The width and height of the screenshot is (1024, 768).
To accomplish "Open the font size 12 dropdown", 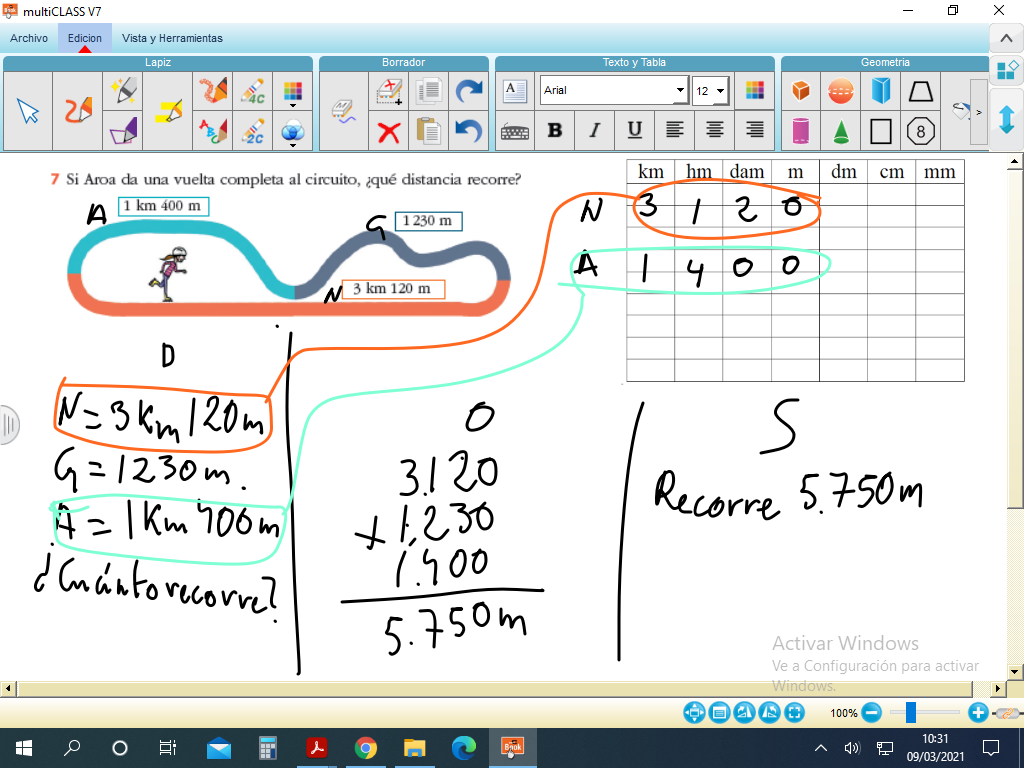I will coord(720,91).
